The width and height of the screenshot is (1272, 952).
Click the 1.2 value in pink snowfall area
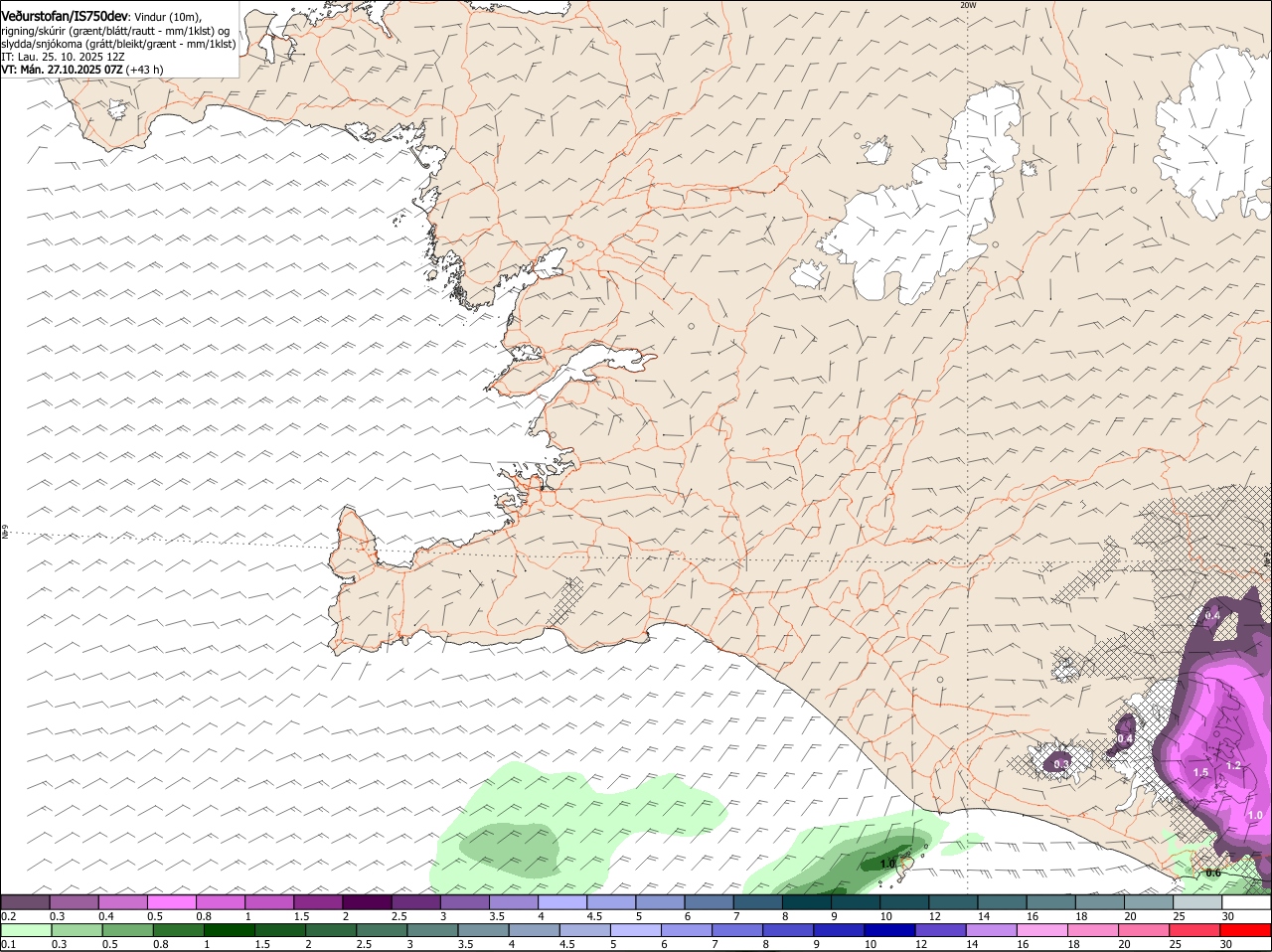tap(1233, 765)
